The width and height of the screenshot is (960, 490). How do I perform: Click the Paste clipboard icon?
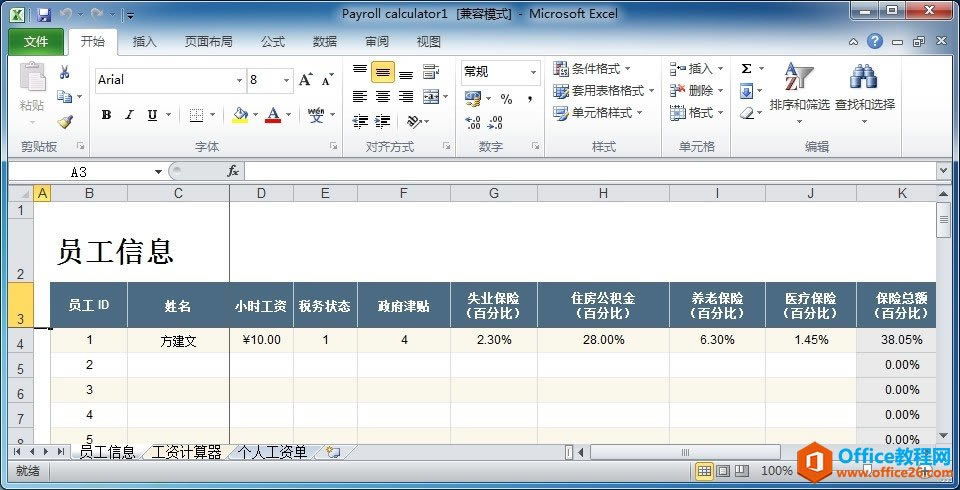pos(32,78)
